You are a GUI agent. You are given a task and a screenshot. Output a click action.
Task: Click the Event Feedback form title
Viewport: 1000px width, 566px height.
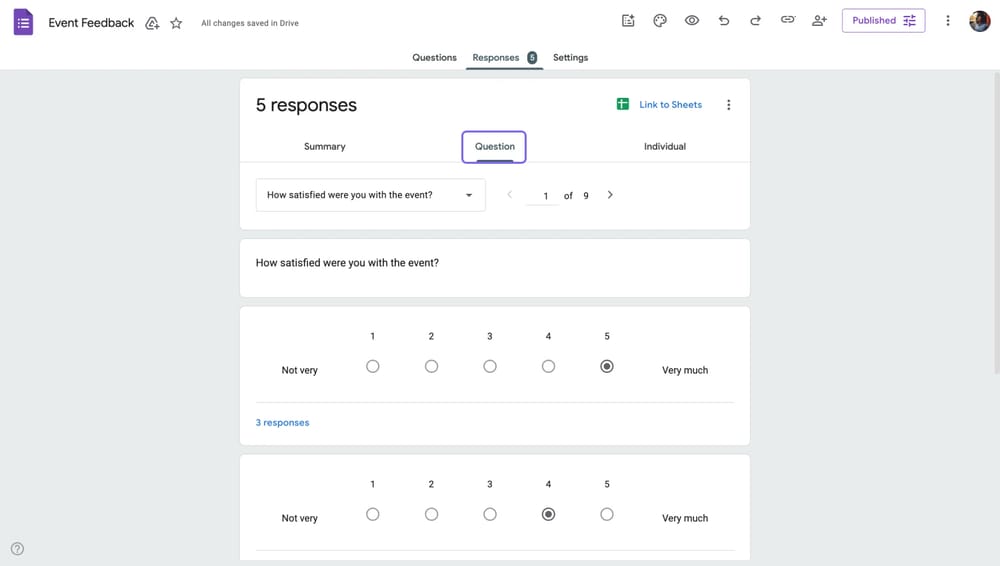point(91,23)
